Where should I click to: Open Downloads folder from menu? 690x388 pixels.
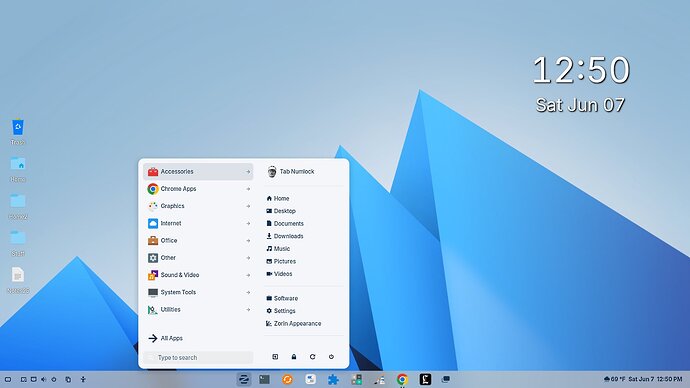285,236
